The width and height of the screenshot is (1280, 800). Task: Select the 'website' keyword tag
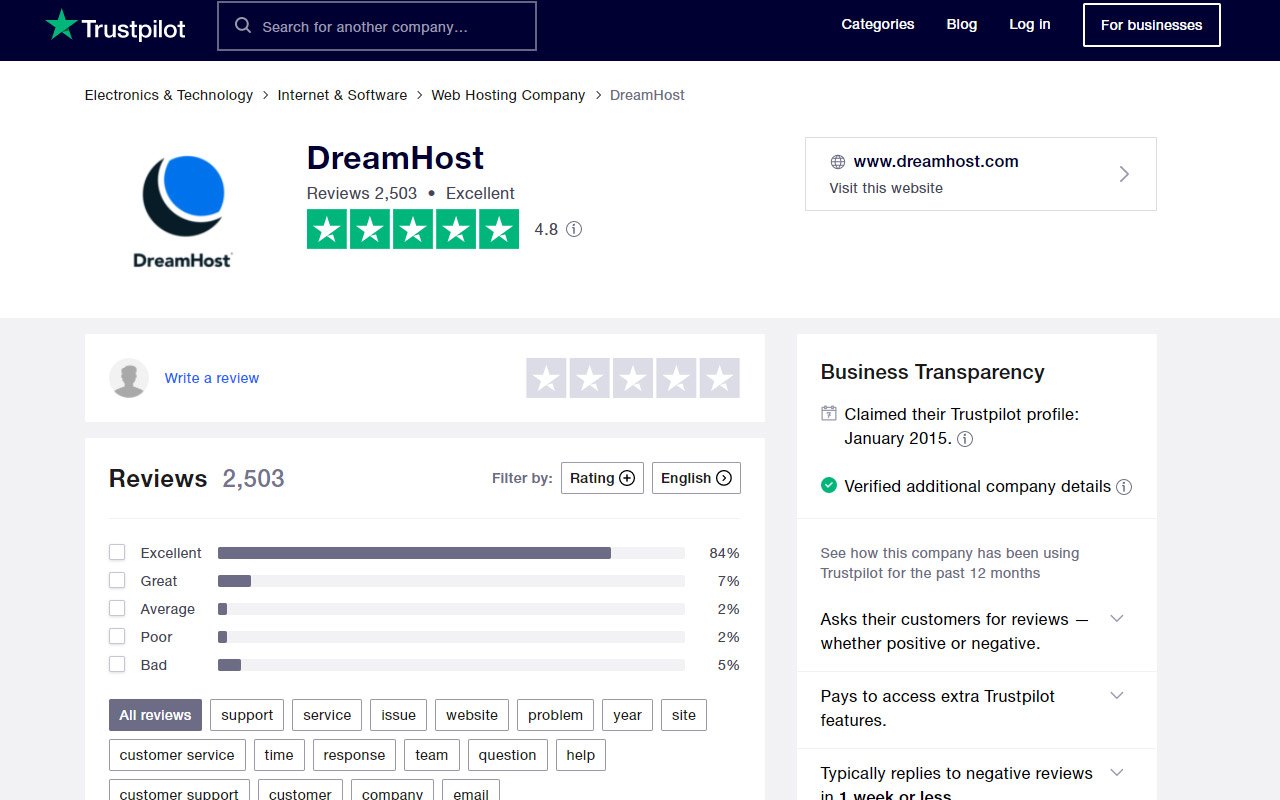tap(472, 715)
